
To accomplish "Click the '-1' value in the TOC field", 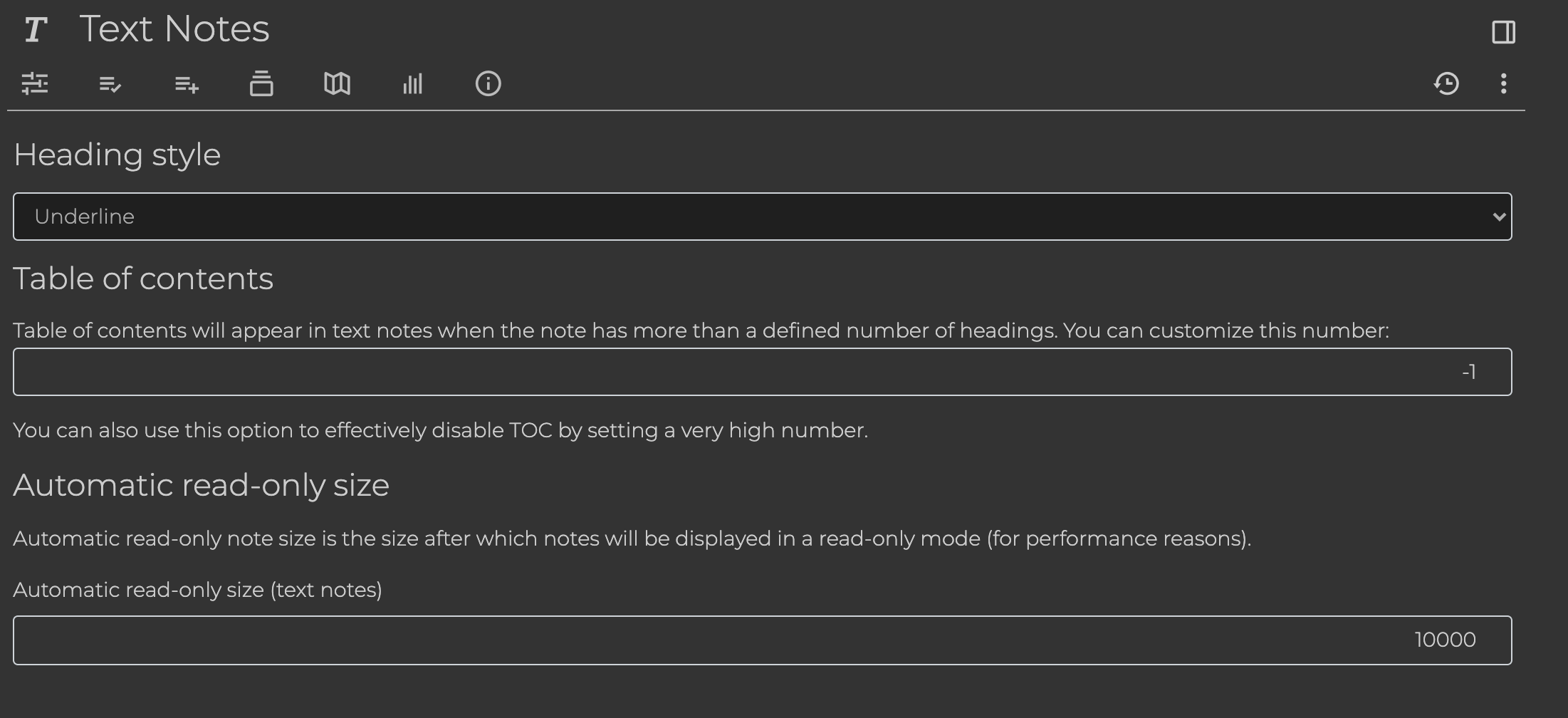I will point(1468,371).
